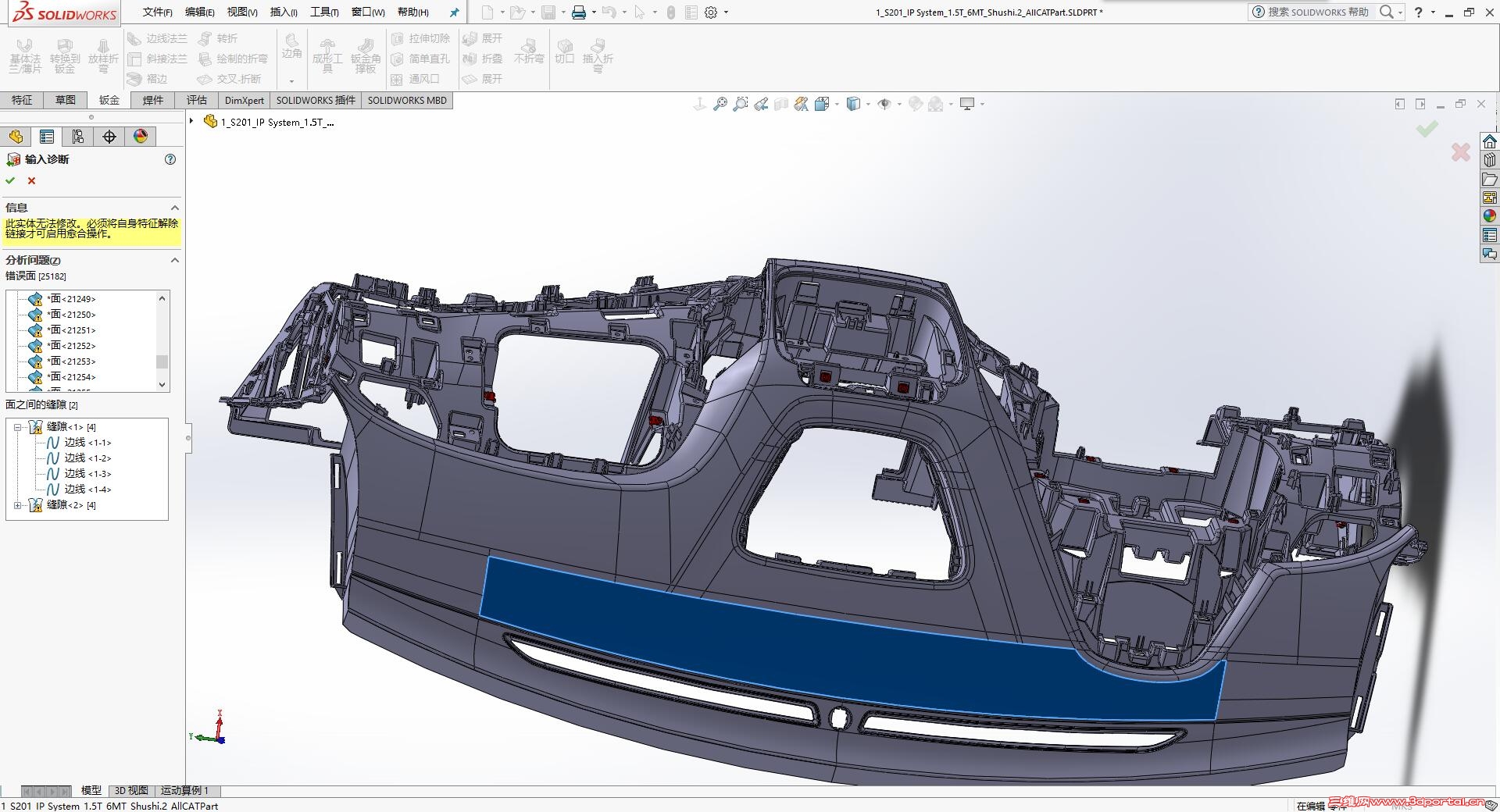Open the View Settings monitor icon
This screenshot has height=812, width=1500.
click(x=967, y=104)
